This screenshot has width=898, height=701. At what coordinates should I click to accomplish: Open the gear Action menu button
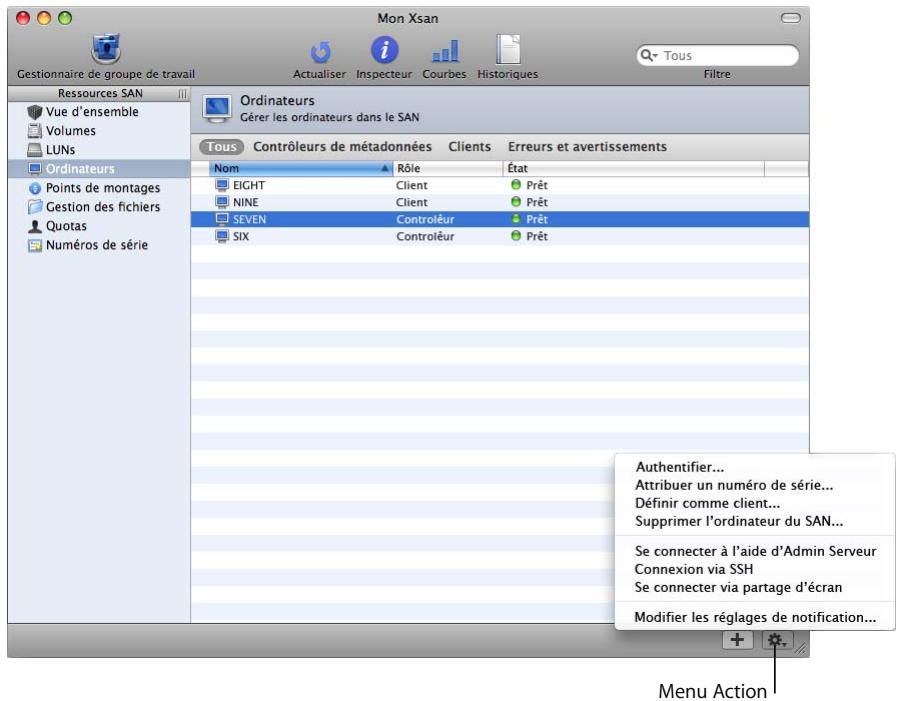pyautogui.click(x=777, y=640)
